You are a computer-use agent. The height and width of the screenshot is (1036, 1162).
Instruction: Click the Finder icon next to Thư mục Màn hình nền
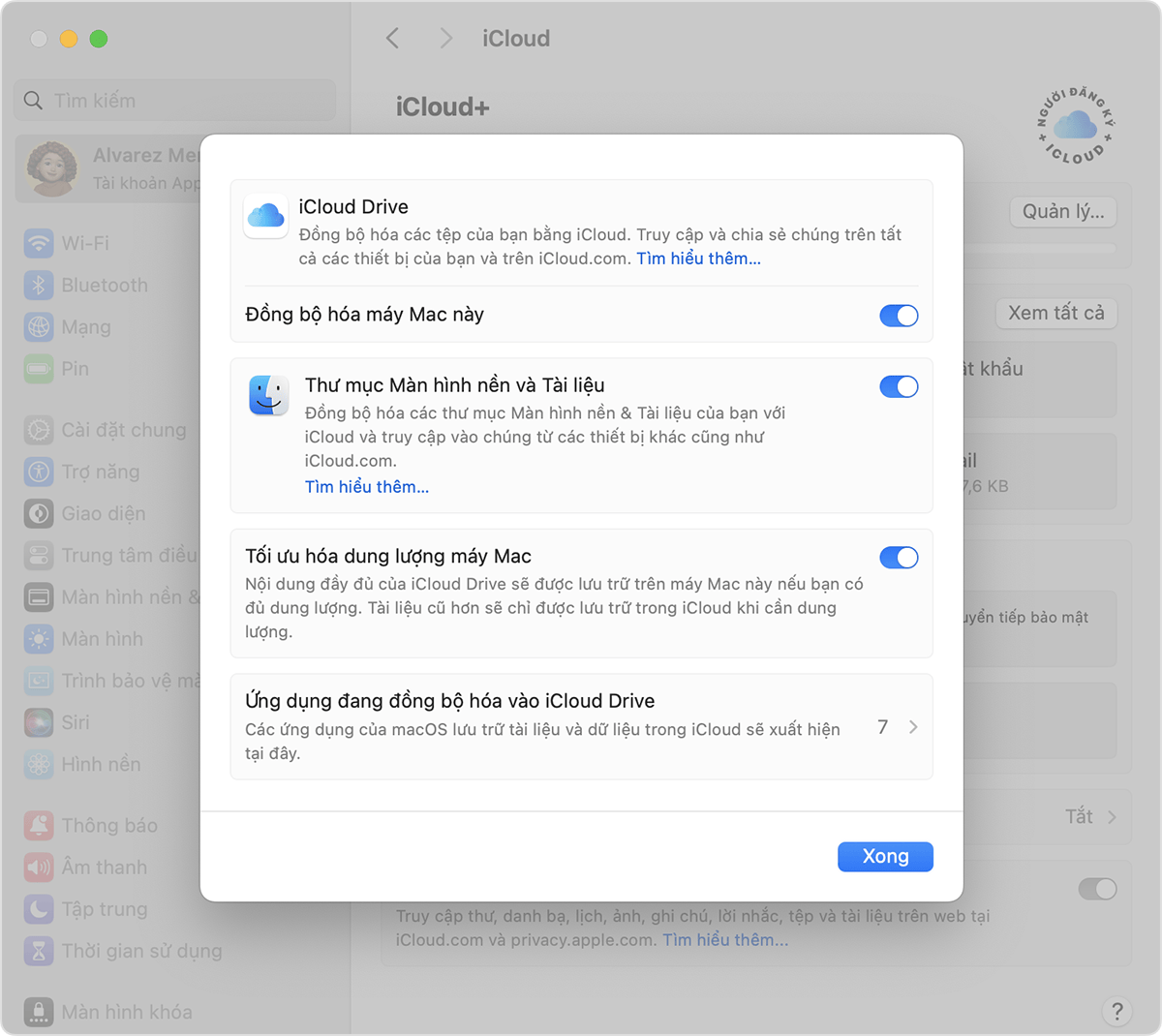(268, 395)
